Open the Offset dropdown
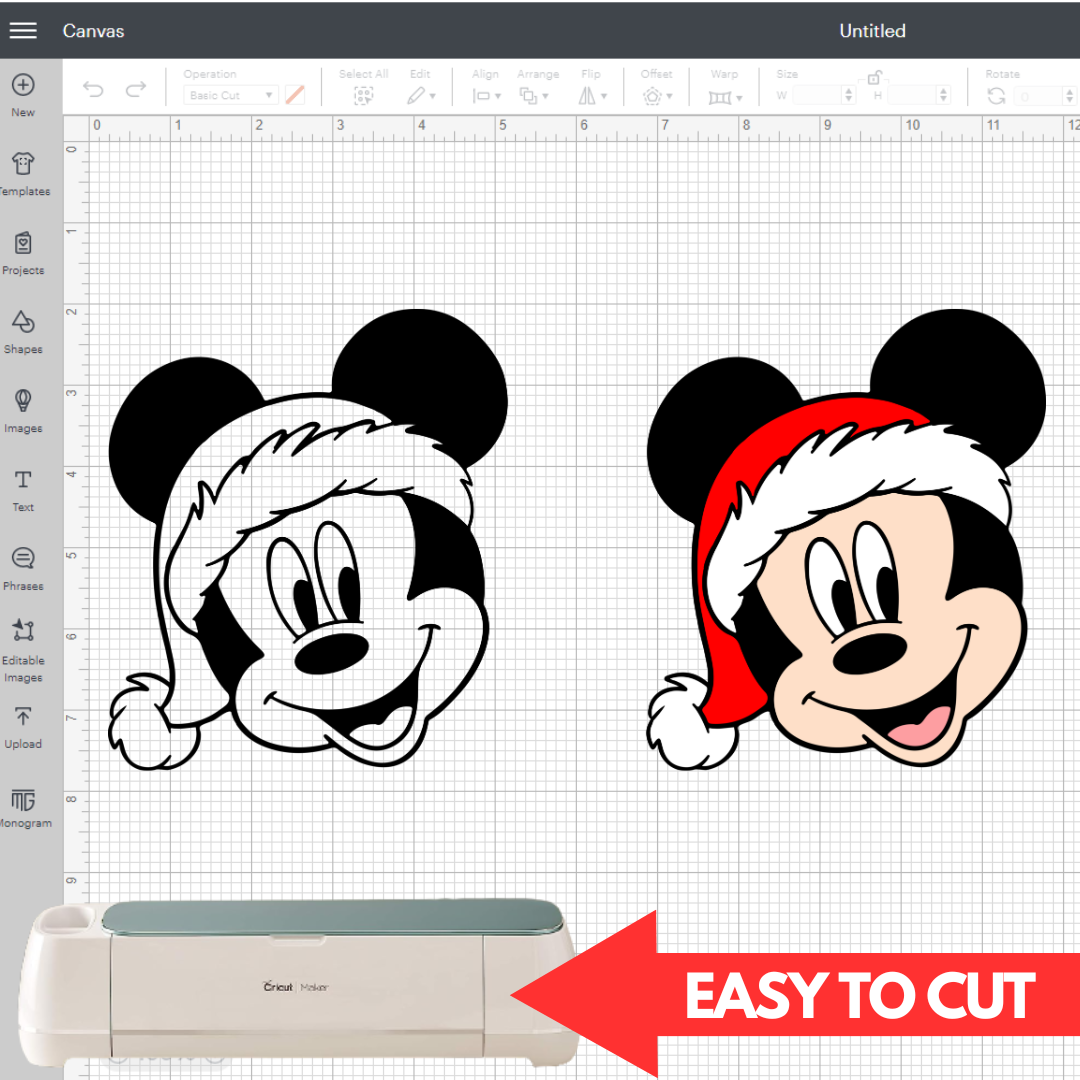Screen dimensions: 1080x1080 (657, 96)
